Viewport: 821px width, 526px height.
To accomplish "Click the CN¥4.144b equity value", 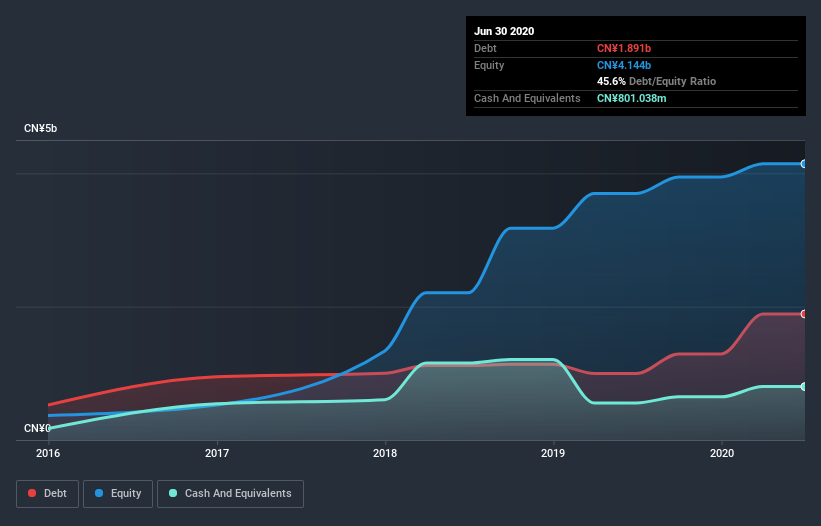I will tap(624, 65).
